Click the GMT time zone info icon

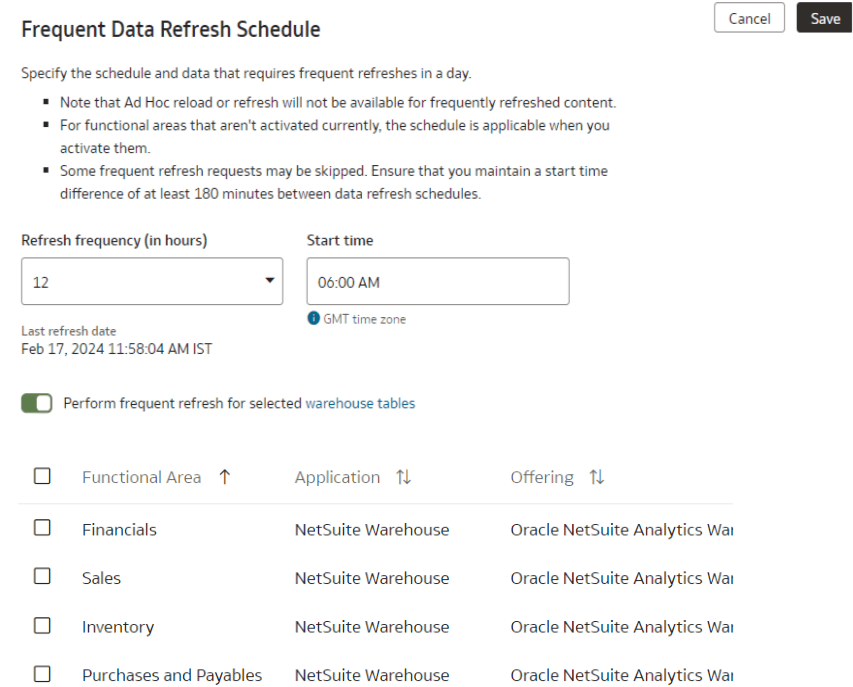[x=313, y=318]
